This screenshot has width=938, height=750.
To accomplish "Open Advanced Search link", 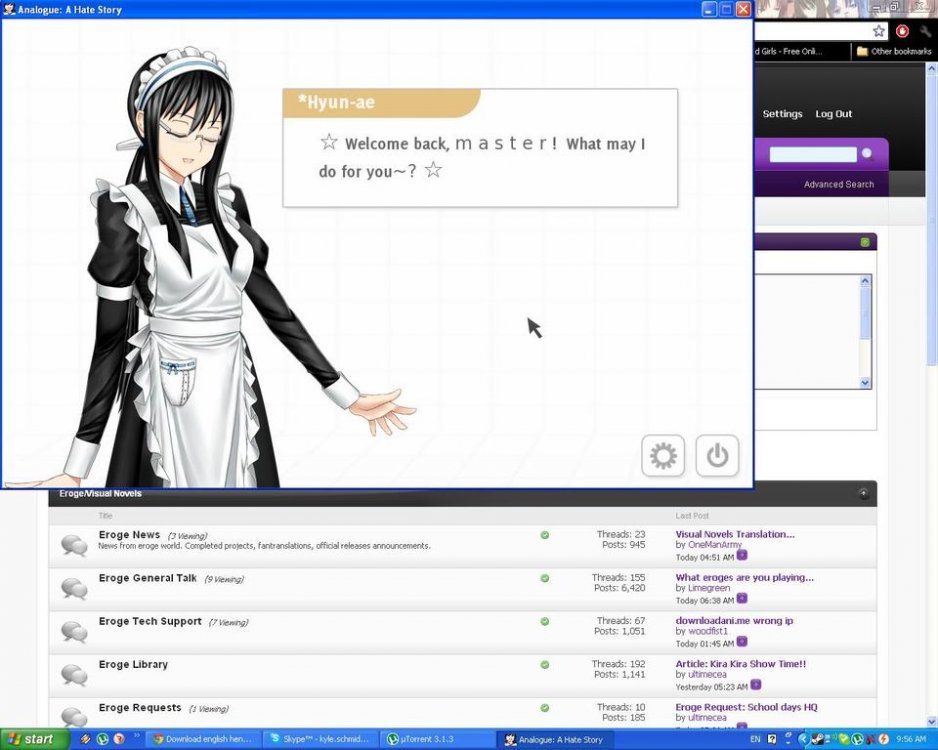I will 838,184.
